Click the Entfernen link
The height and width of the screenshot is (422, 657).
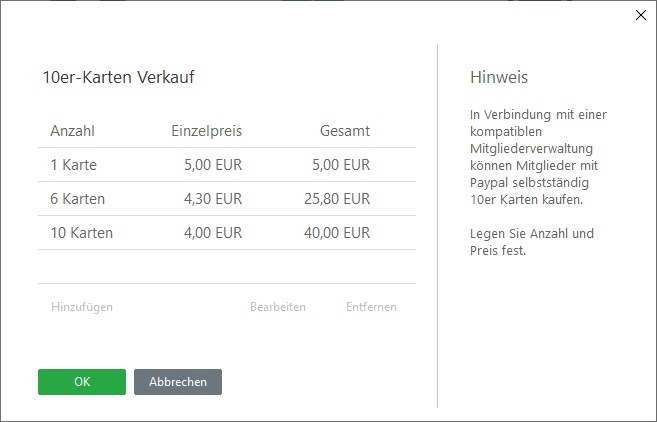coord(371,307)
